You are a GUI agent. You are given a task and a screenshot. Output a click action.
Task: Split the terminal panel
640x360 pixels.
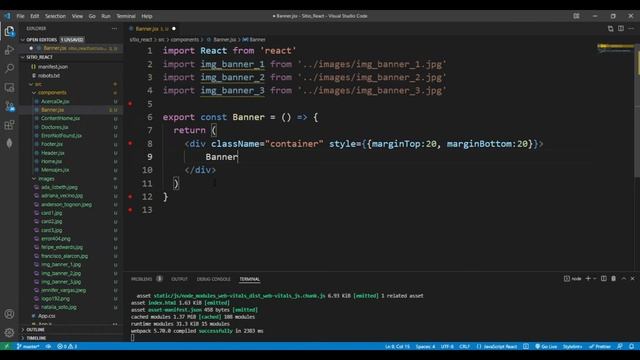coord(603,278)
